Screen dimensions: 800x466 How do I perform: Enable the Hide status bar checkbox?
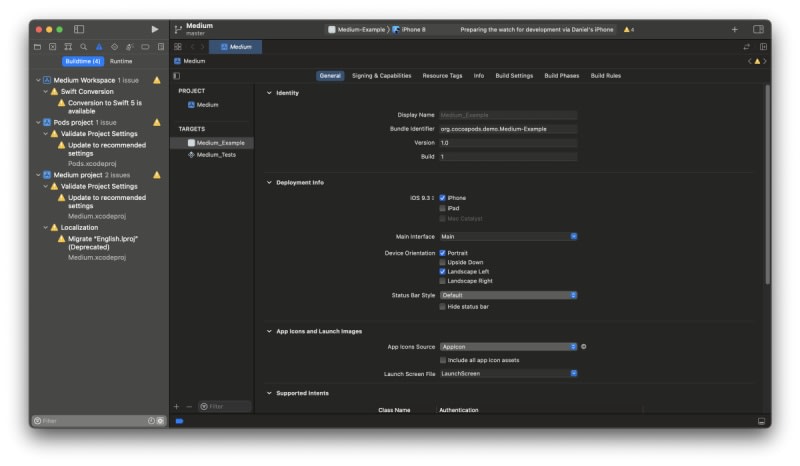pos(443,306)
